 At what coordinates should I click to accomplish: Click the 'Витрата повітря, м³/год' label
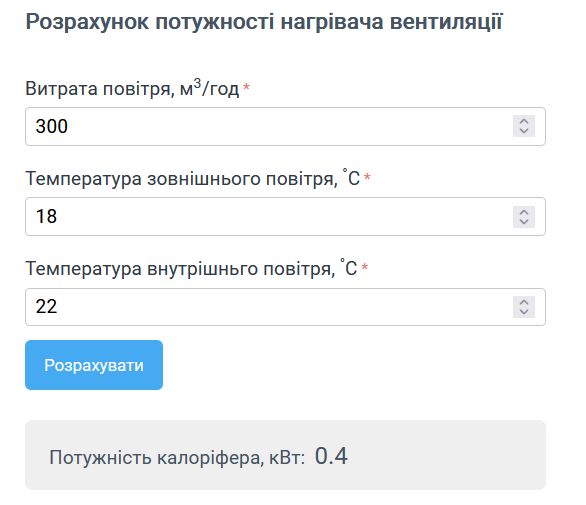tap(132, 88)
